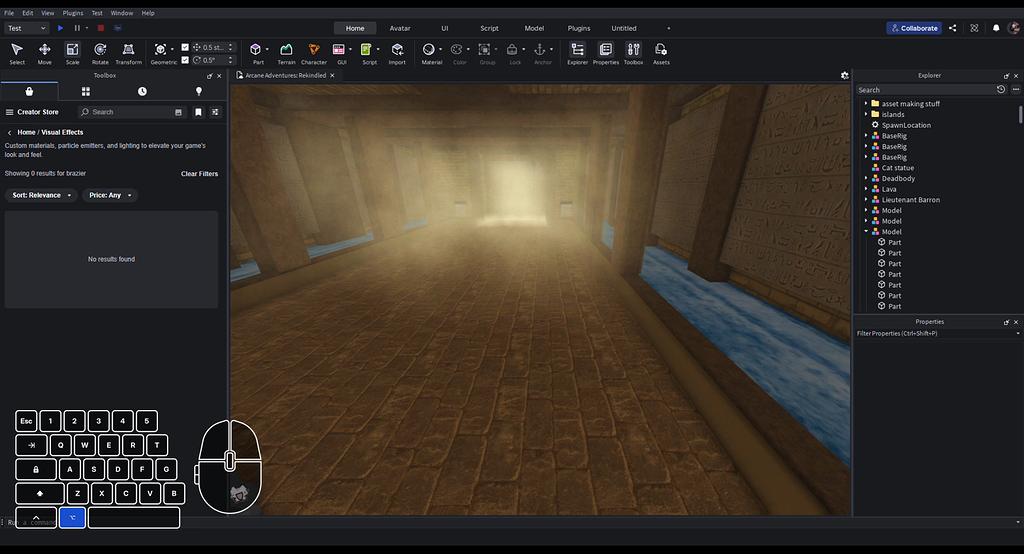
Task: Open the share icon next to Collaborate
Action: point(952,28)
